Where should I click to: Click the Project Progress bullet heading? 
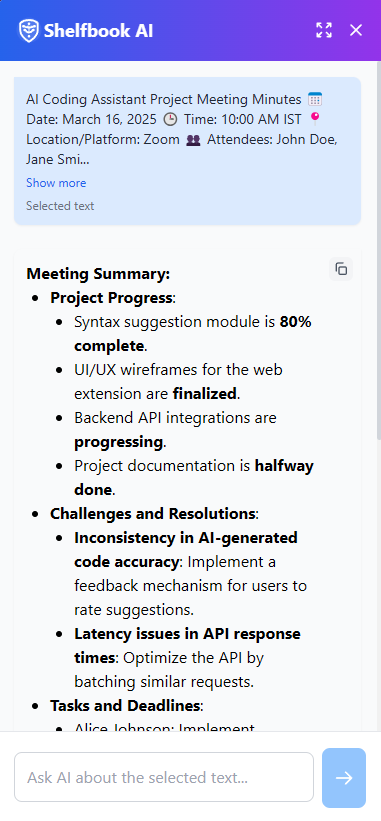(111, 297)
